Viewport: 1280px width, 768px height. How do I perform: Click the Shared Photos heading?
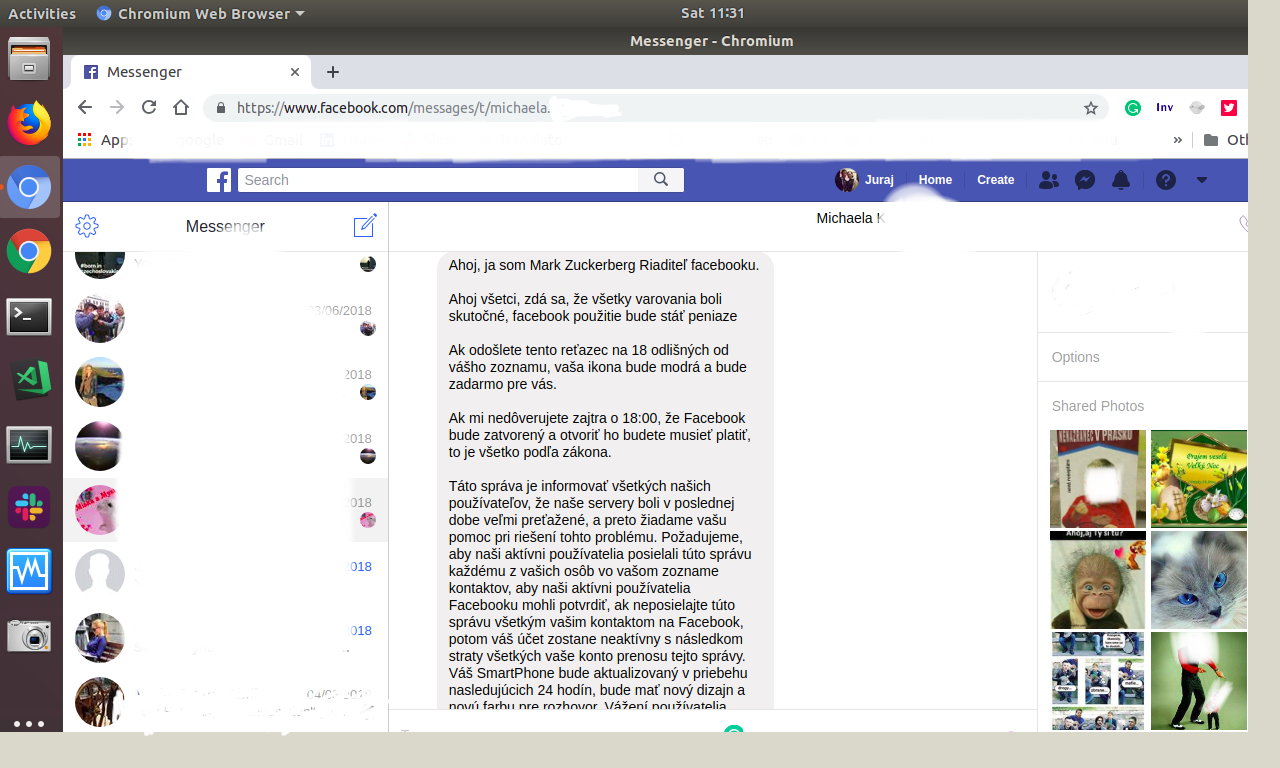tap(1098, 406)
